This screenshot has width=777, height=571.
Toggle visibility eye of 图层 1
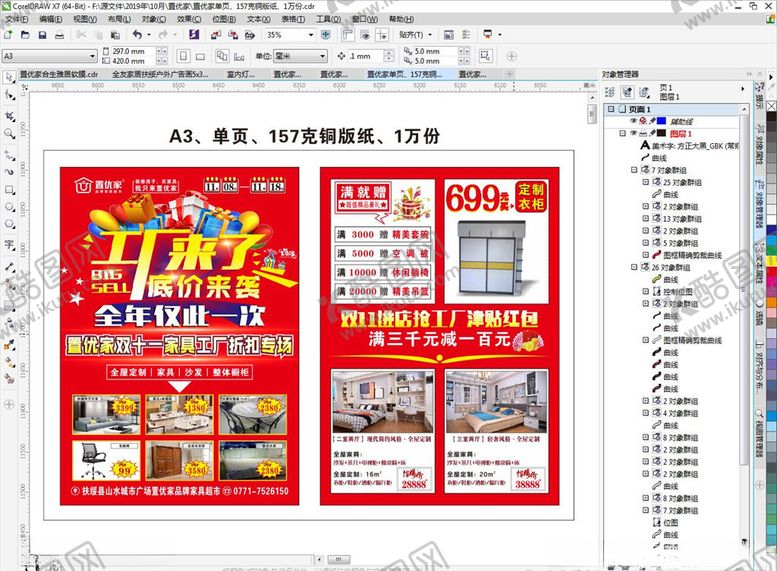(x=633, y=133)
